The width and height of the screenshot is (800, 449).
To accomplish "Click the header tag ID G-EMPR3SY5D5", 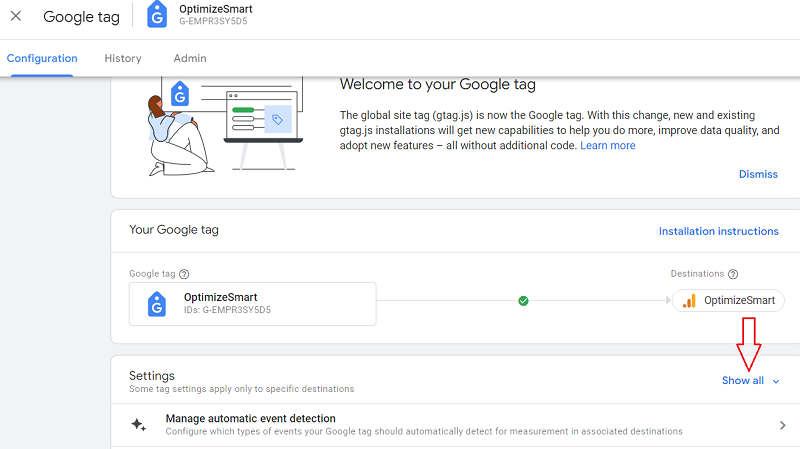I will pos(213,21).
